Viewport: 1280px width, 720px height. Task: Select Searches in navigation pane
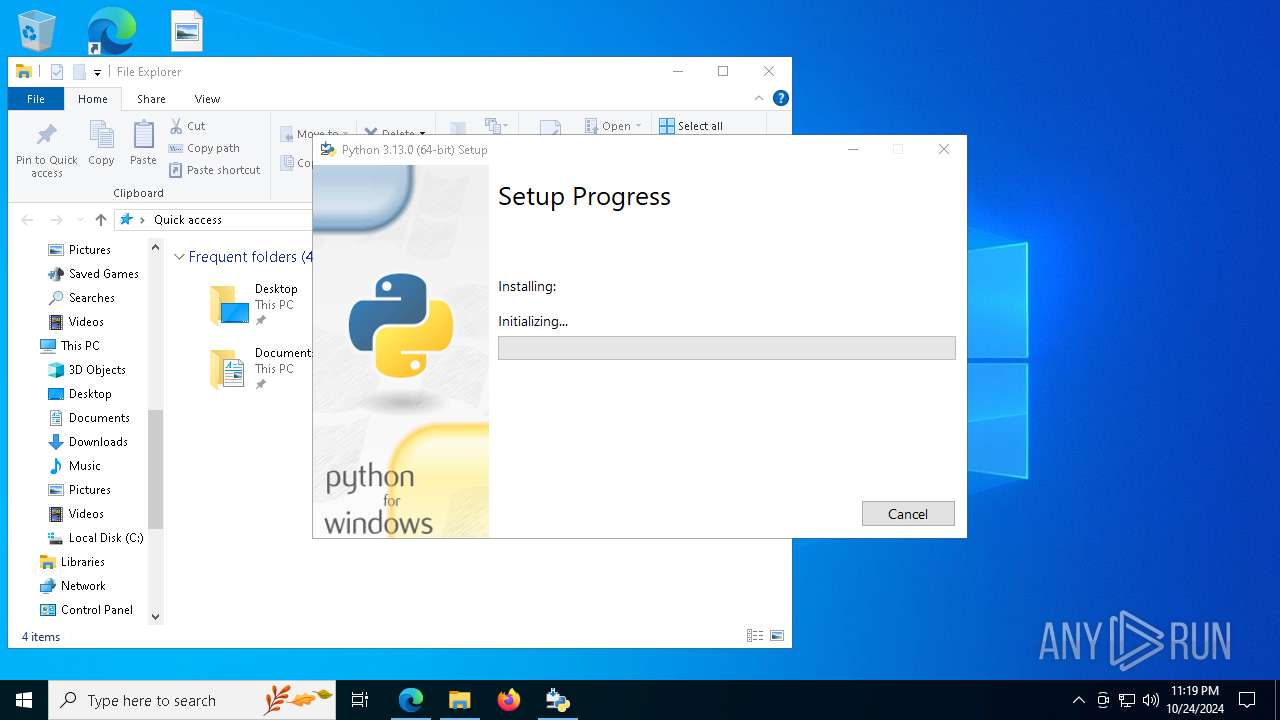click(81, 298)
